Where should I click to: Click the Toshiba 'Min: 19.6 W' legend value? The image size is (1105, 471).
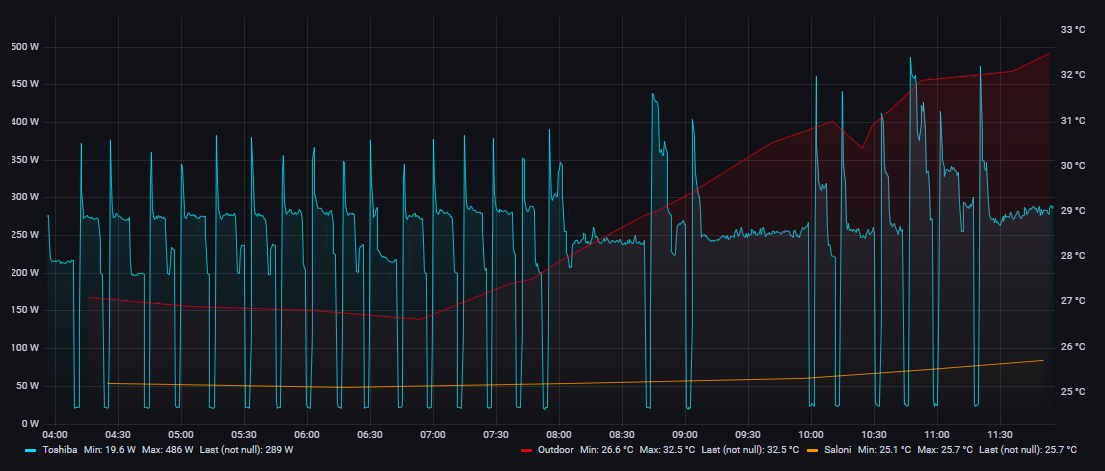click(x=110, y=450)
